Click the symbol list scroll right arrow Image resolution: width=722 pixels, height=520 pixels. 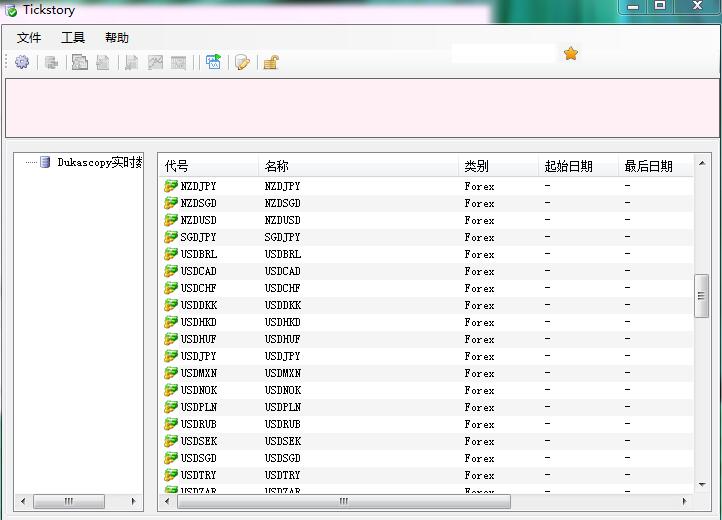tap(684, 501)
